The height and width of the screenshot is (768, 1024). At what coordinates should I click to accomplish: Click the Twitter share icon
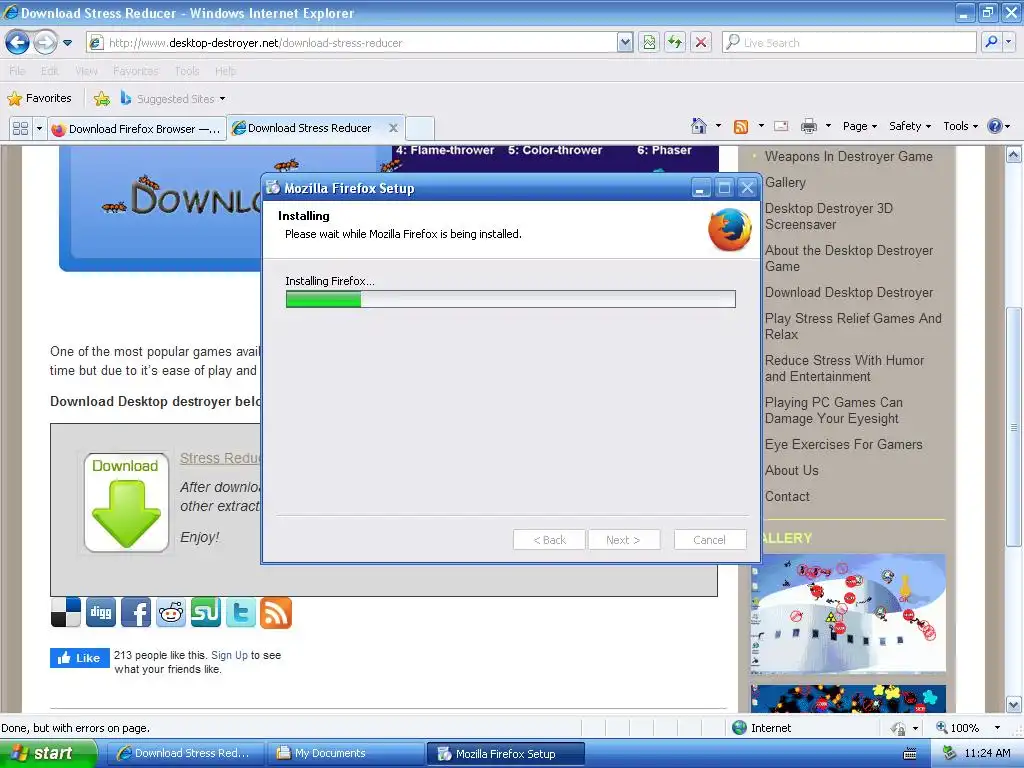(x=241, y=613)
